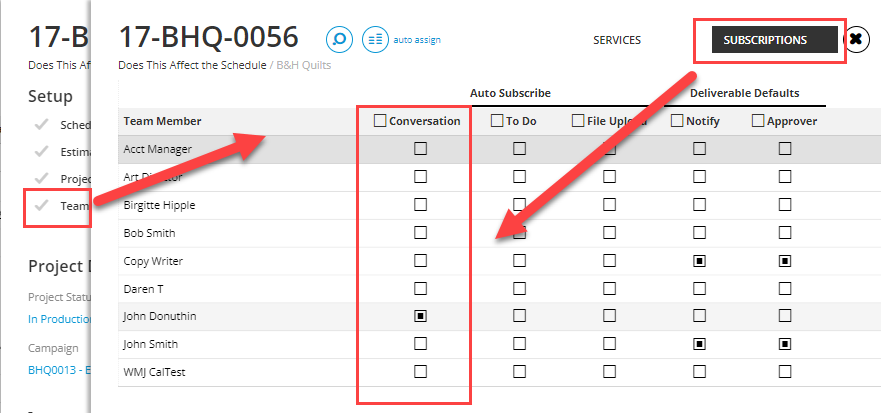
Task: Uncheck Notify for John Smith
Action: 699,343
